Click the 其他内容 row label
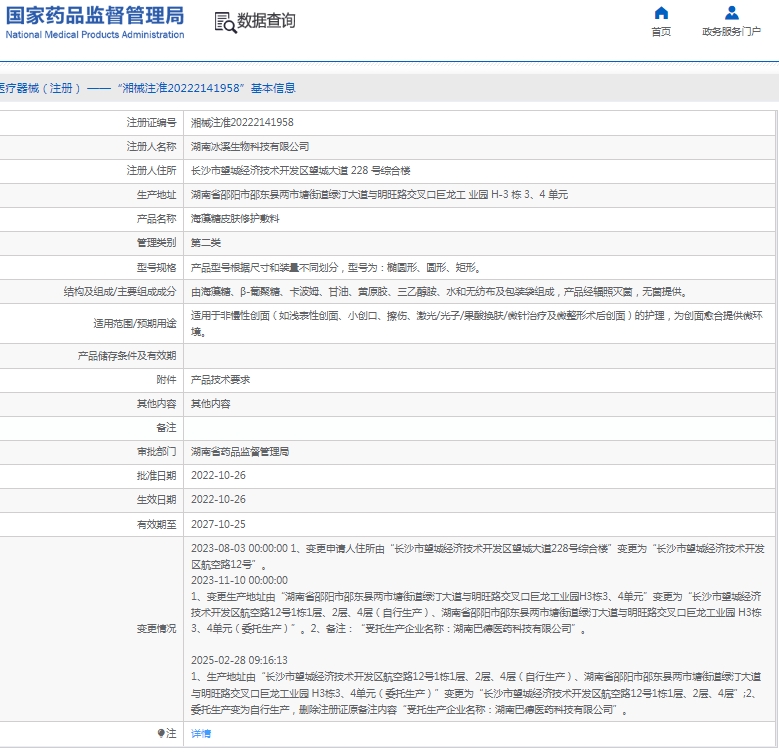The image size is (779, 753). (156, 403)
